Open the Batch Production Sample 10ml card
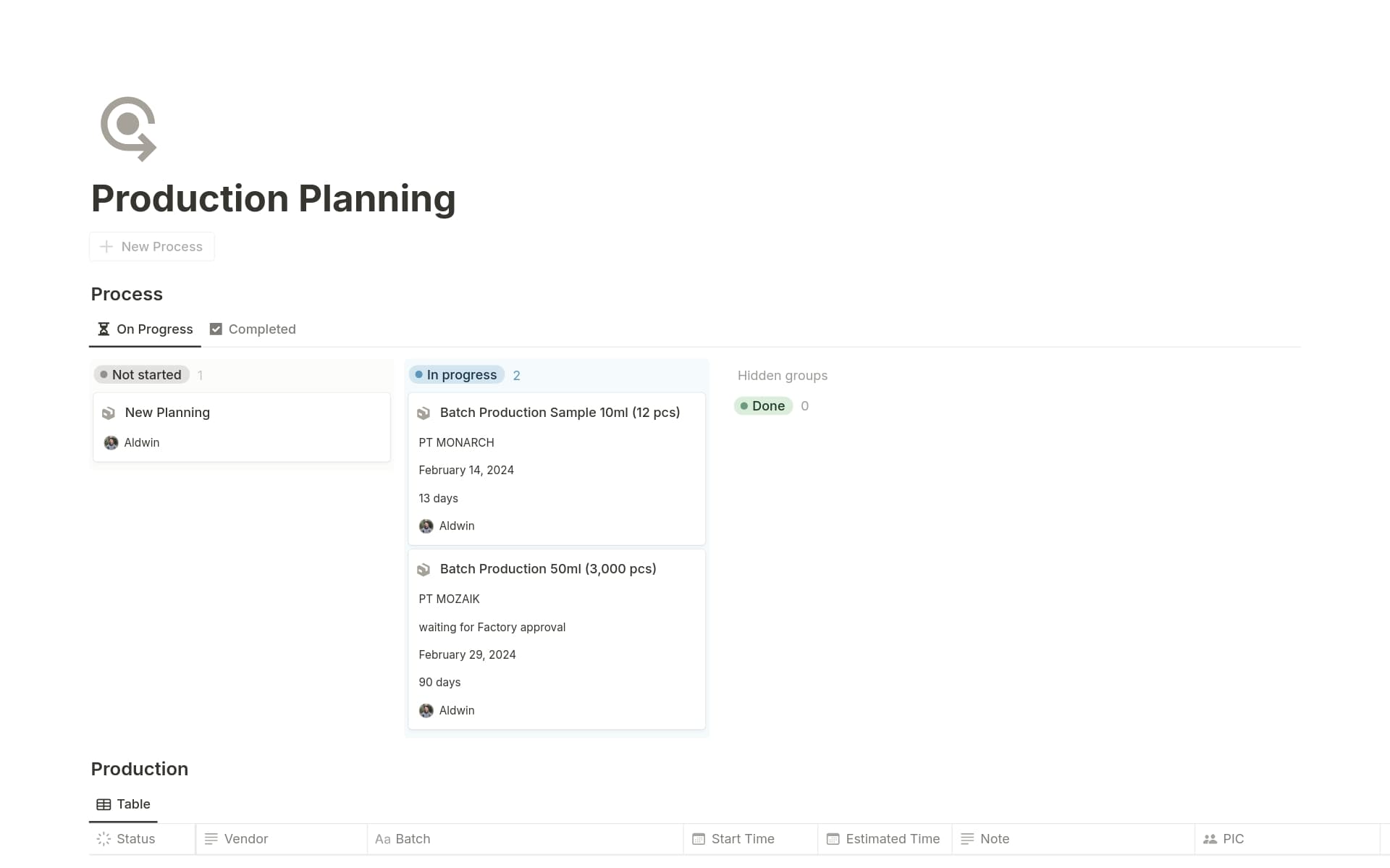Viewport: 1390px width, 868px height. pos(560,412)
